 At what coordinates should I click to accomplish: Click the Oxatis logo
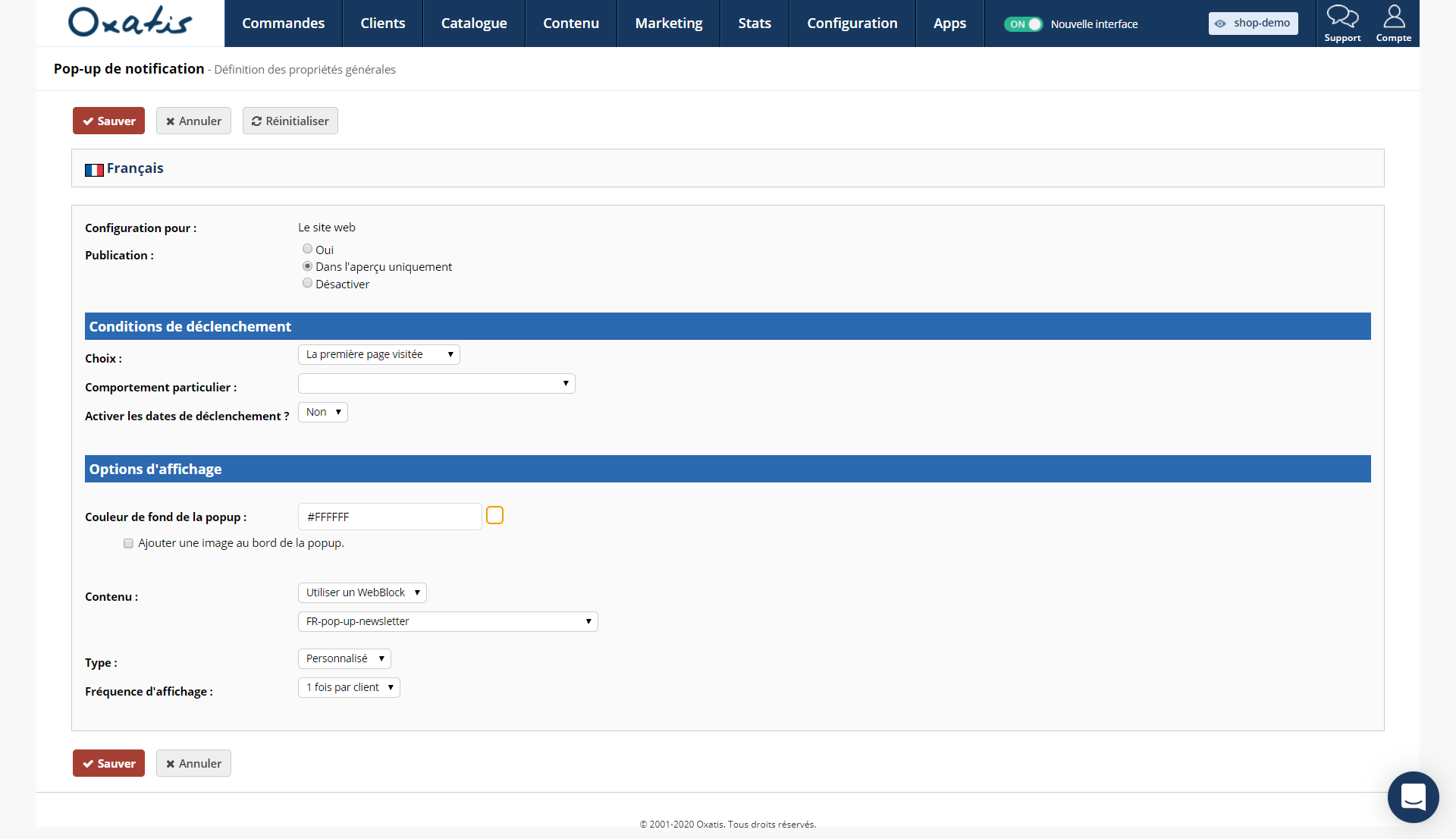(x=130, y=22)
